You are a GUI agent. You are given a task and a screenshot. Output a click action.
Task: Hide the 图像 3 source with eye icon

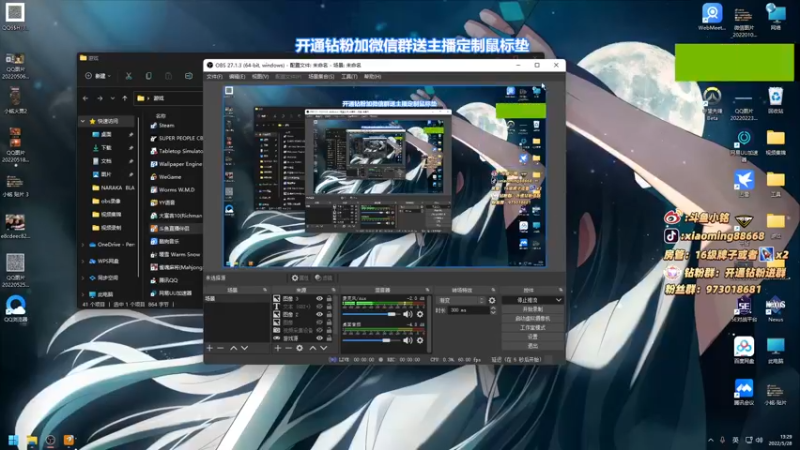click(x=319, y=299)
